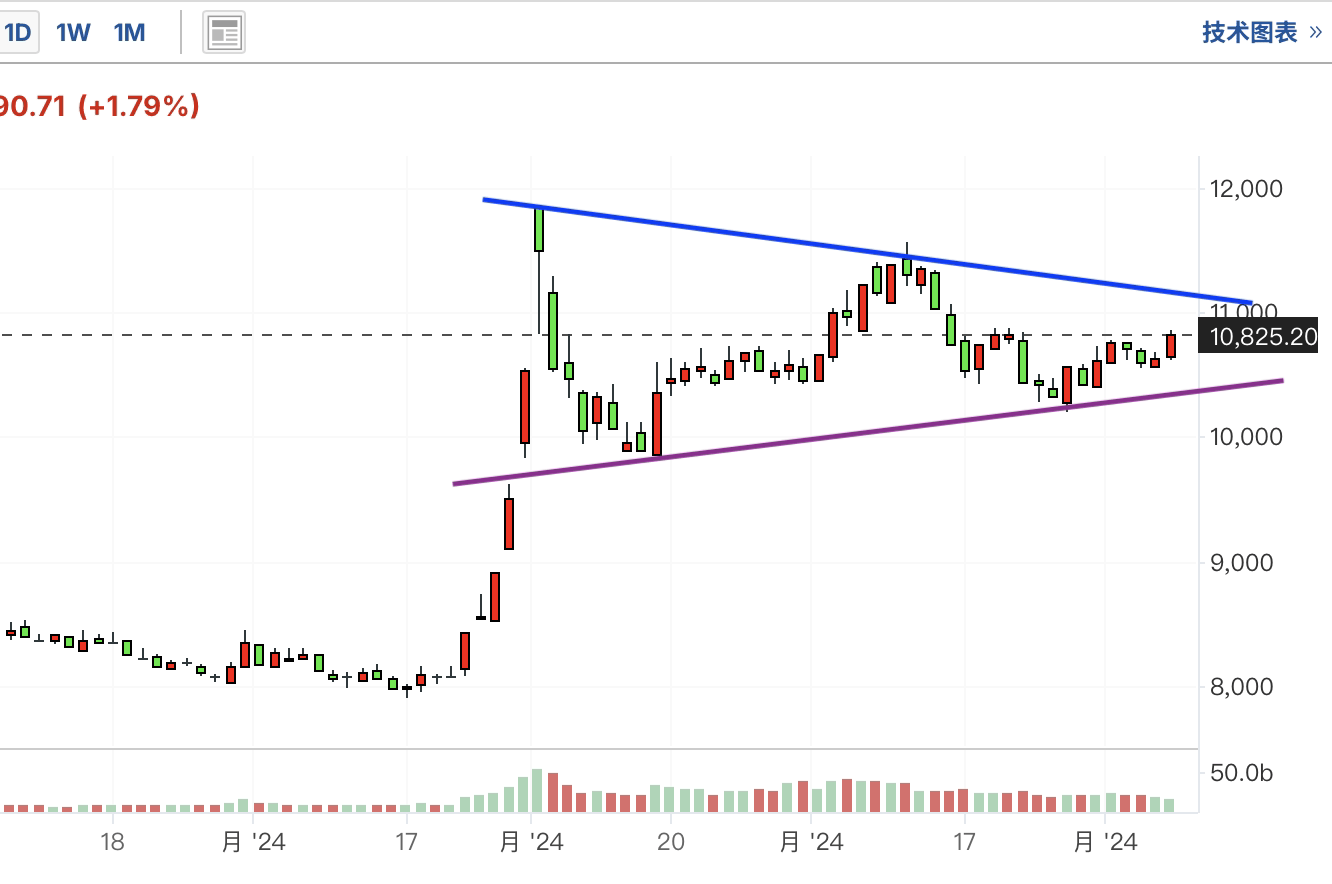This screenshot has height=884, width=1332.
Task: Open the 技术图表 technical chart link
Action: coord(1262,32)
